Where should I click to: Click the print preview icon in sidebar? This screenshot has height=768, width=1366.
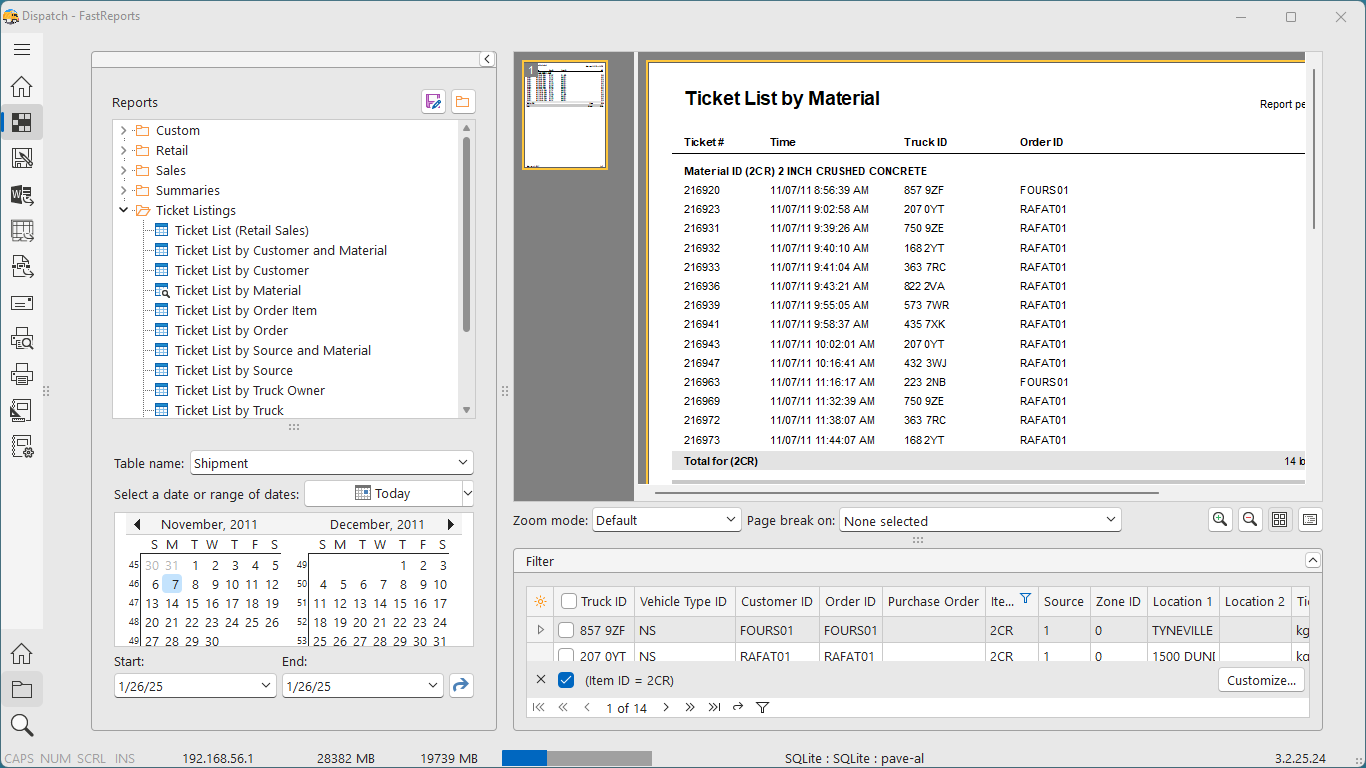click(22, 339)
